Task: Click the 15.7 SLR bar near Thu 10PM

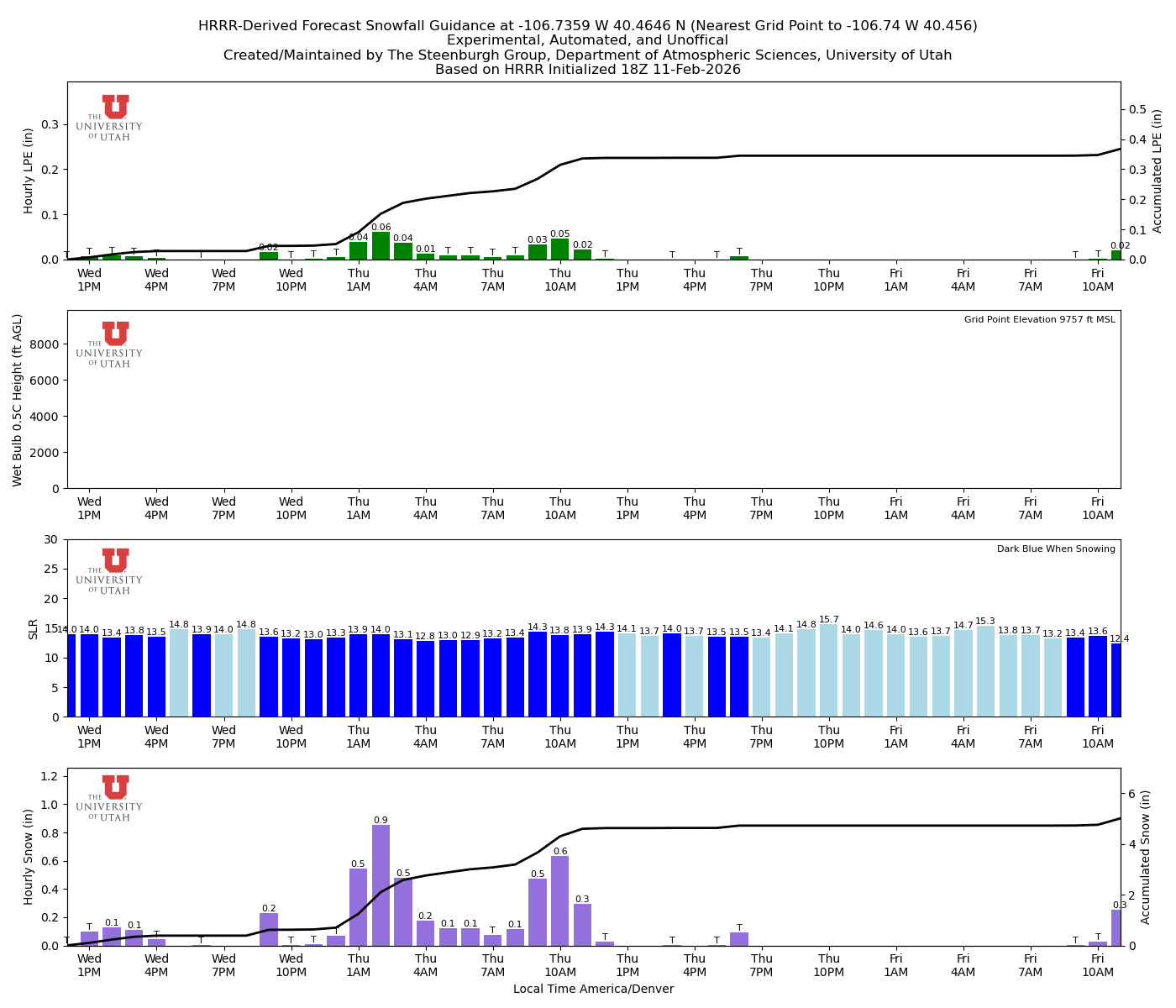Action: coord(831,672)
